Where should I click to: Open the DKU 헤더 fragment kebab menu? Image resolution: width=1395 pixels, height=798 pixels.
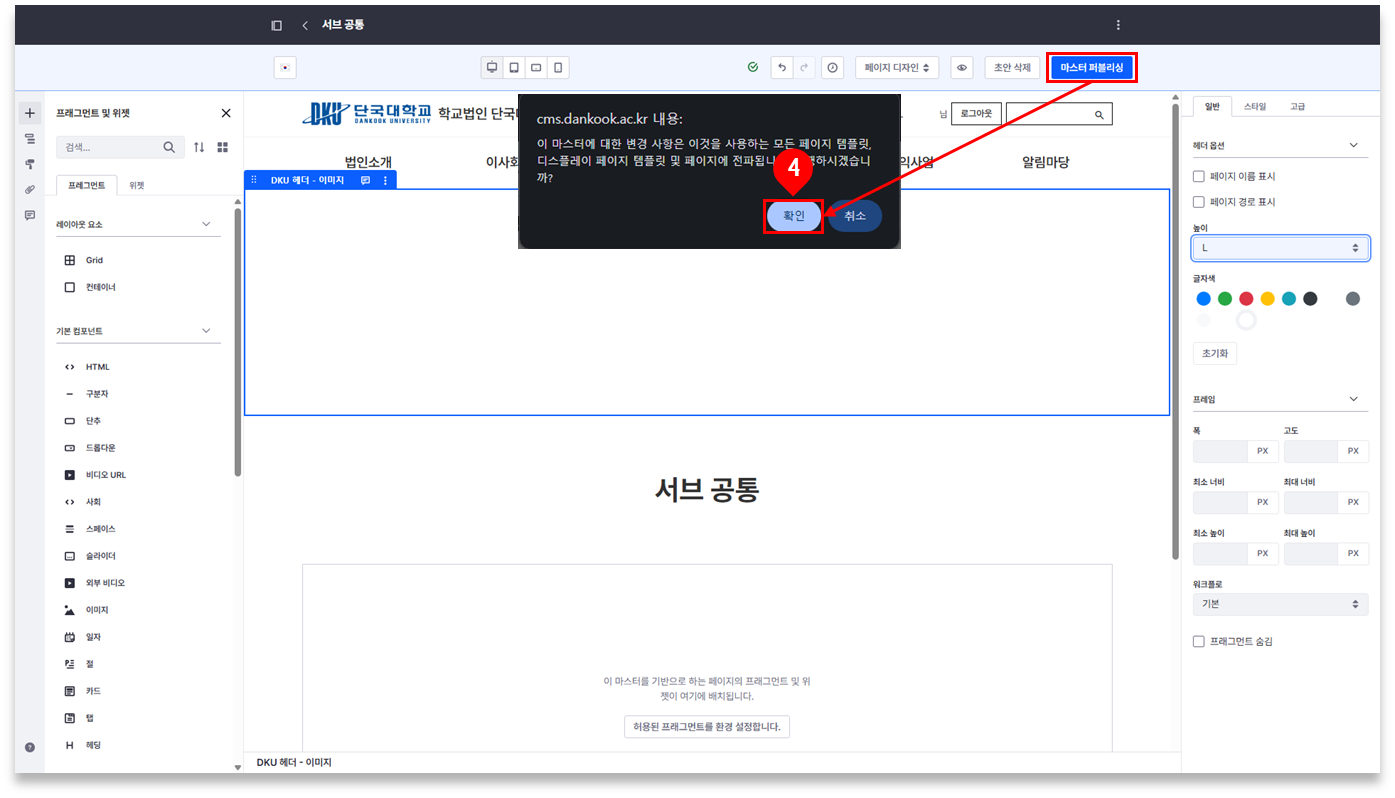pyautogui.click(x=385, y=180)
